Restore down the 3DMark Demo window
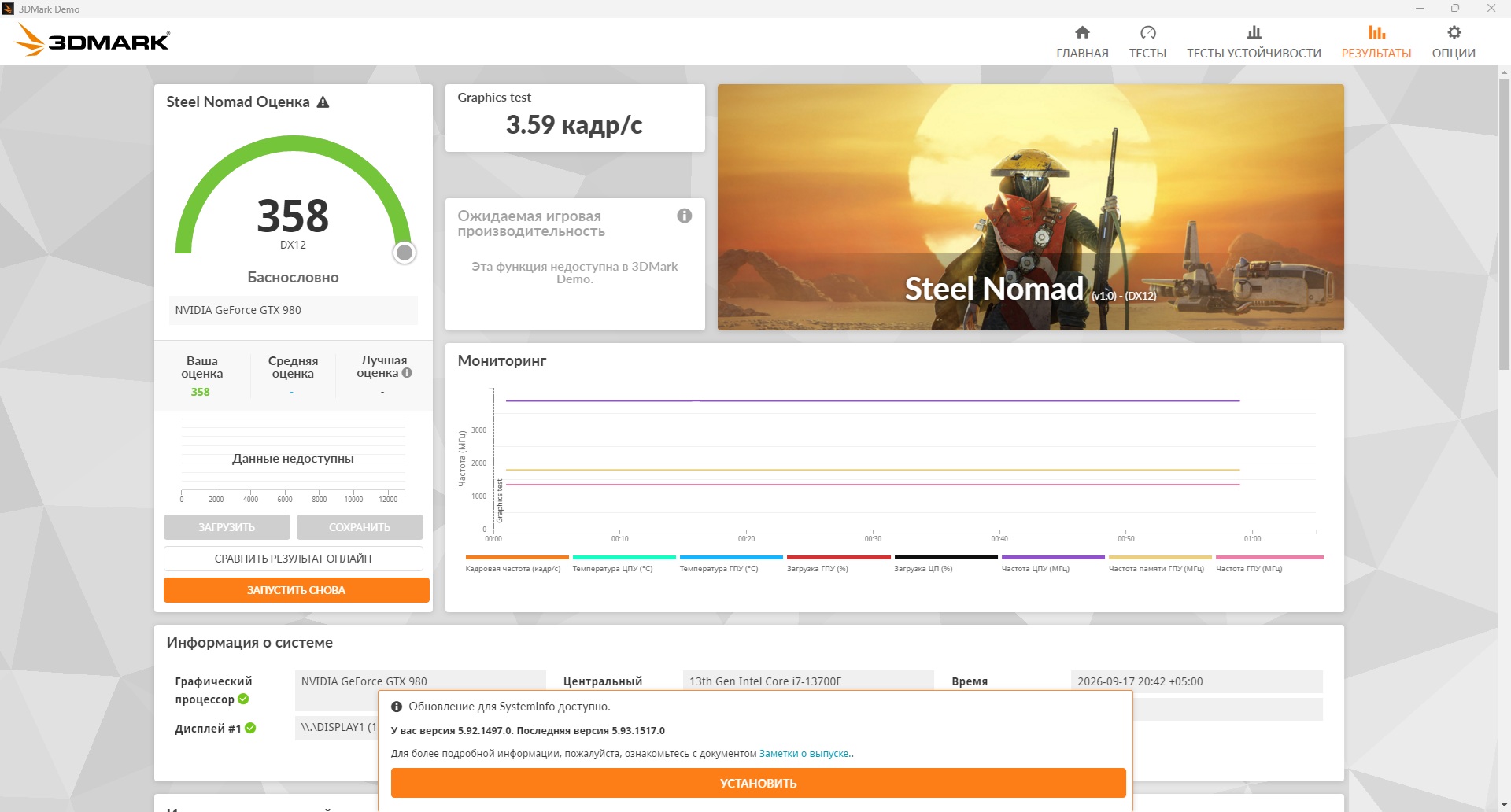 (x=1455, y=9)
